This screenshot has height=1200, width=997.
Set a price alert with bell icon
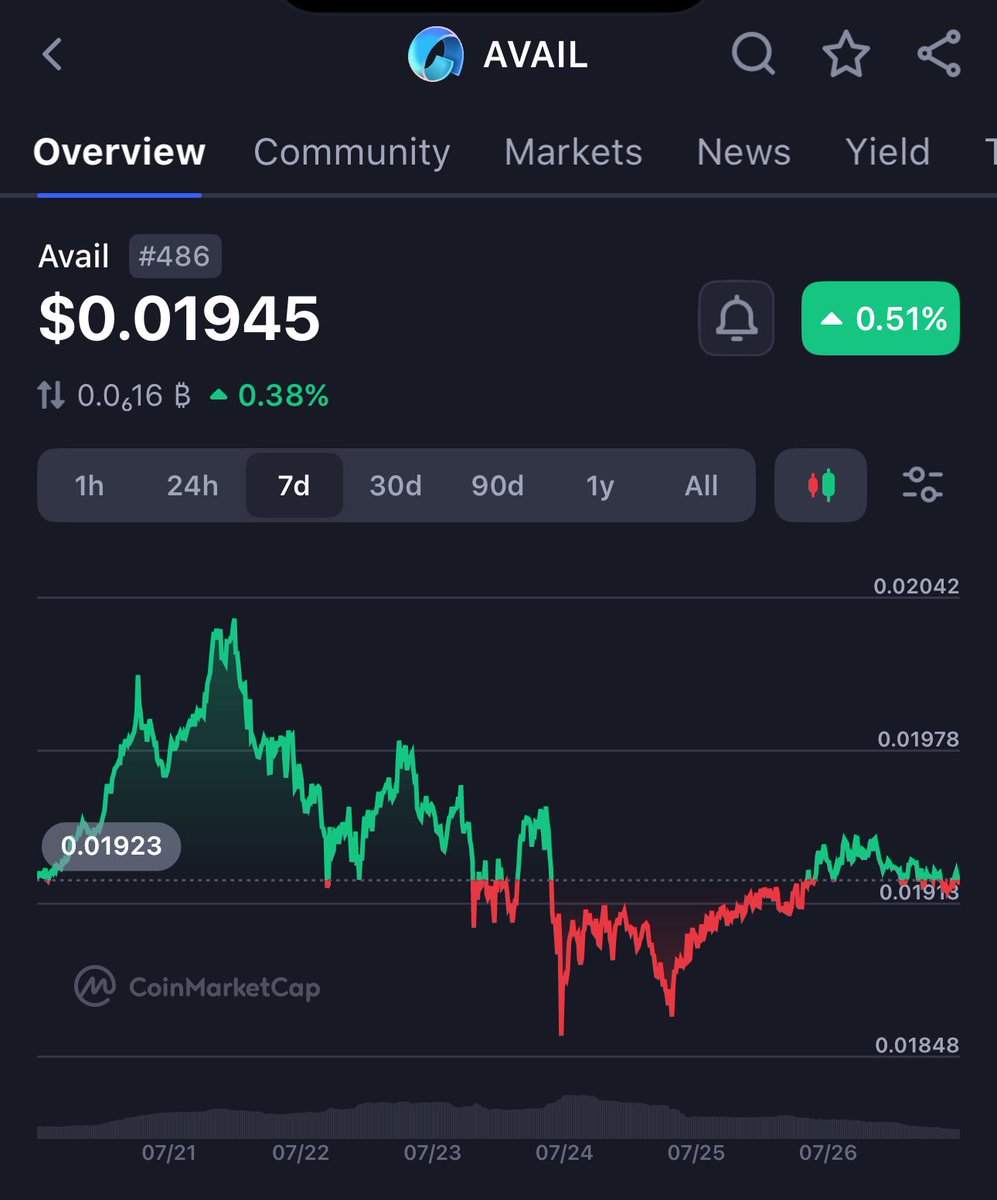pyautogui.click(x=737, y=319)
